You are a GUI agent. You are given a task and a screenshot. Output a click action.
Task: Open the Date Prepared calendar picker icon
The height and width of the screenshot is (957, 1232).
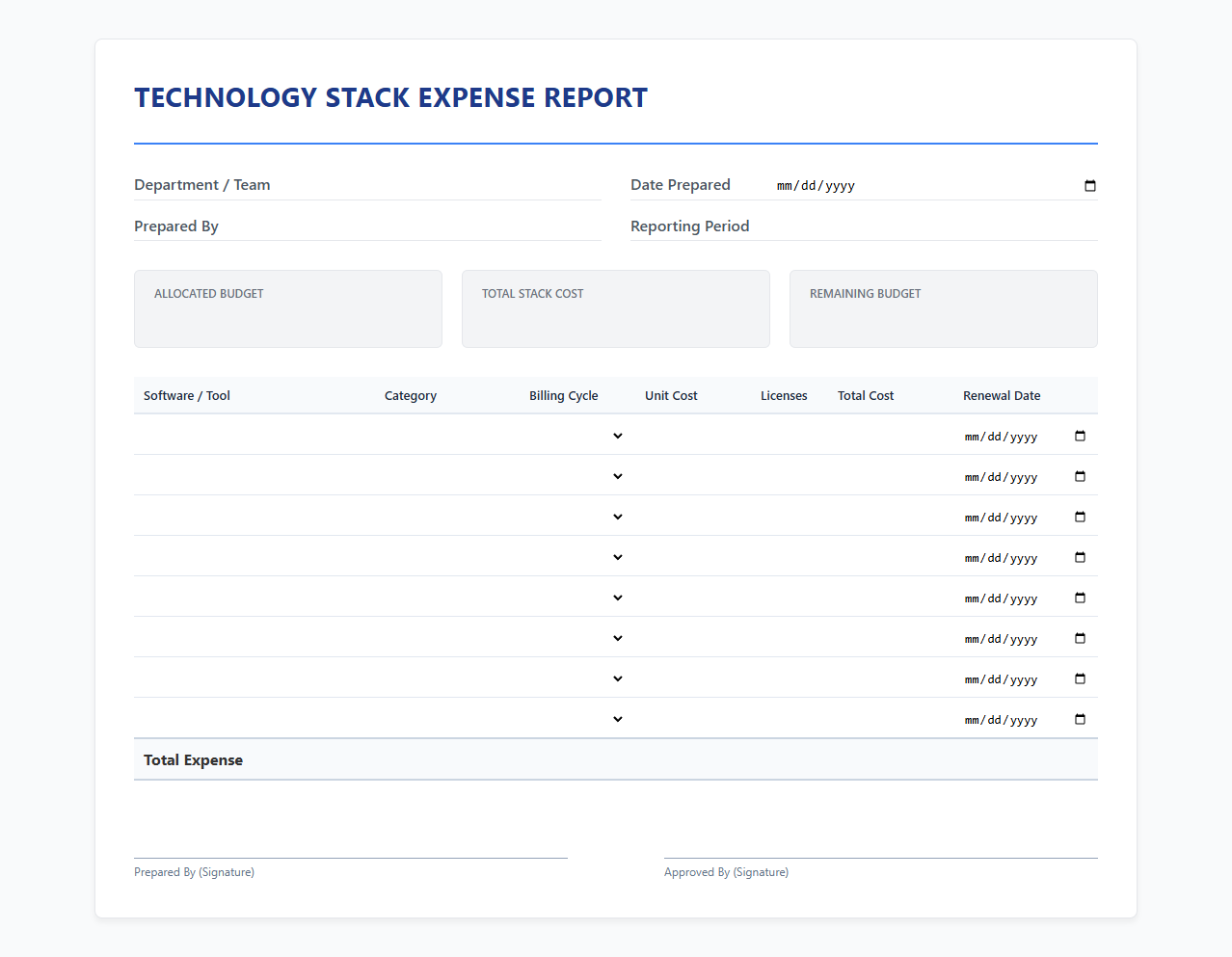click(x=1090, y=185)
